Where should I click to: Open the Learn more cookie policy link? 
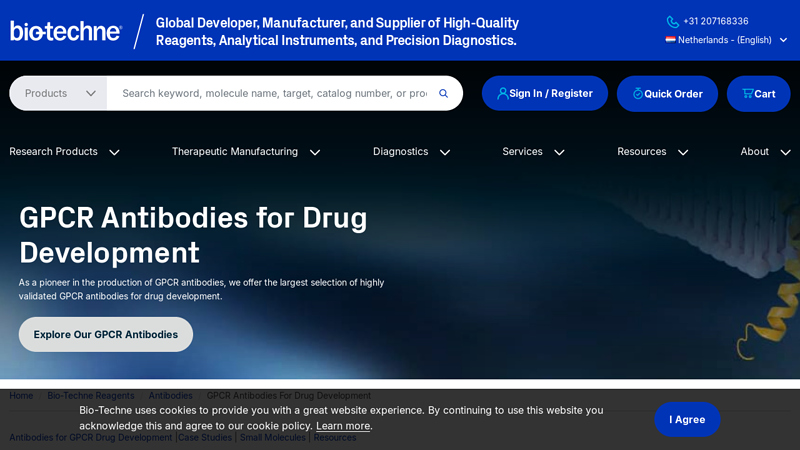click(x=343, y=426)
